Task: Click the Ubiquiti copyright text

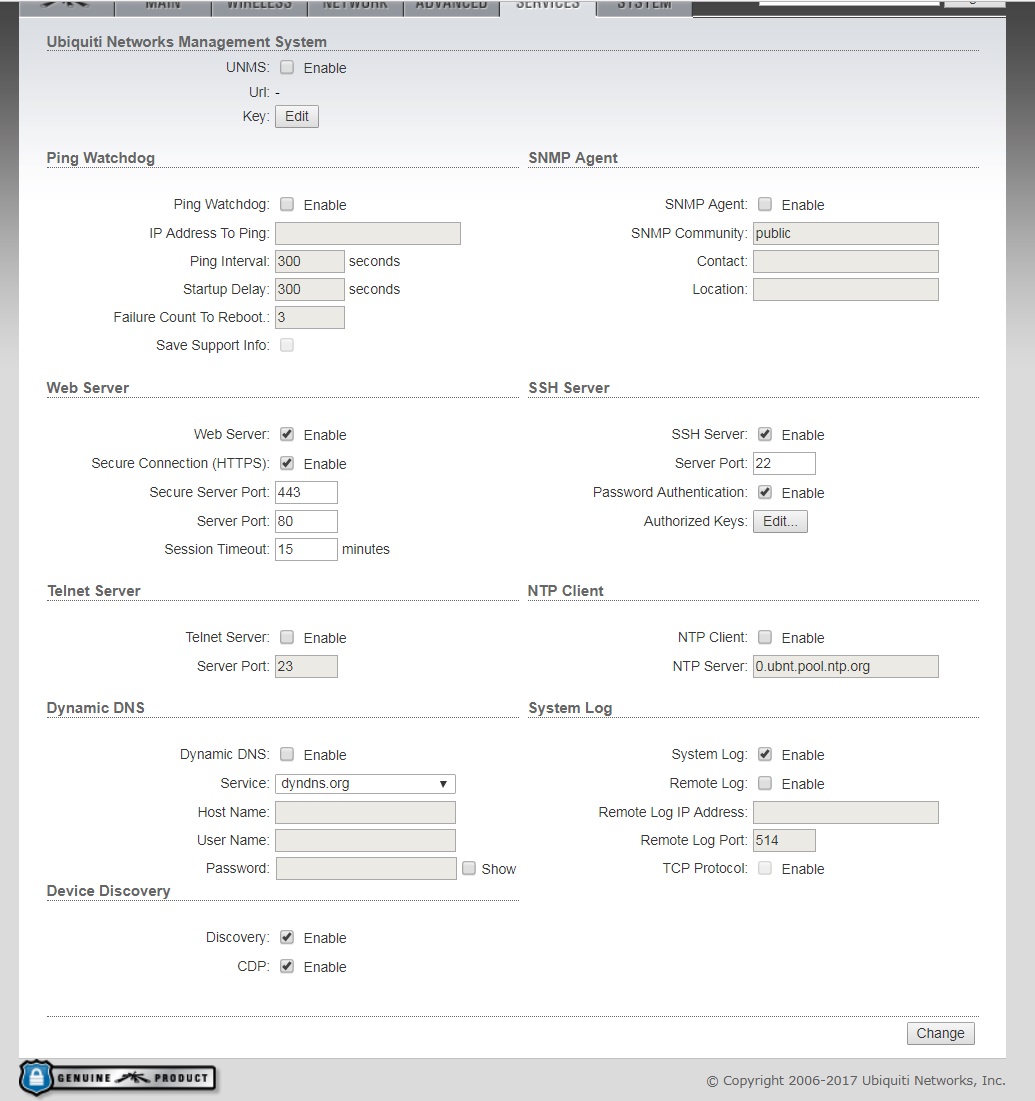Action: click(x=856, y=1081)
